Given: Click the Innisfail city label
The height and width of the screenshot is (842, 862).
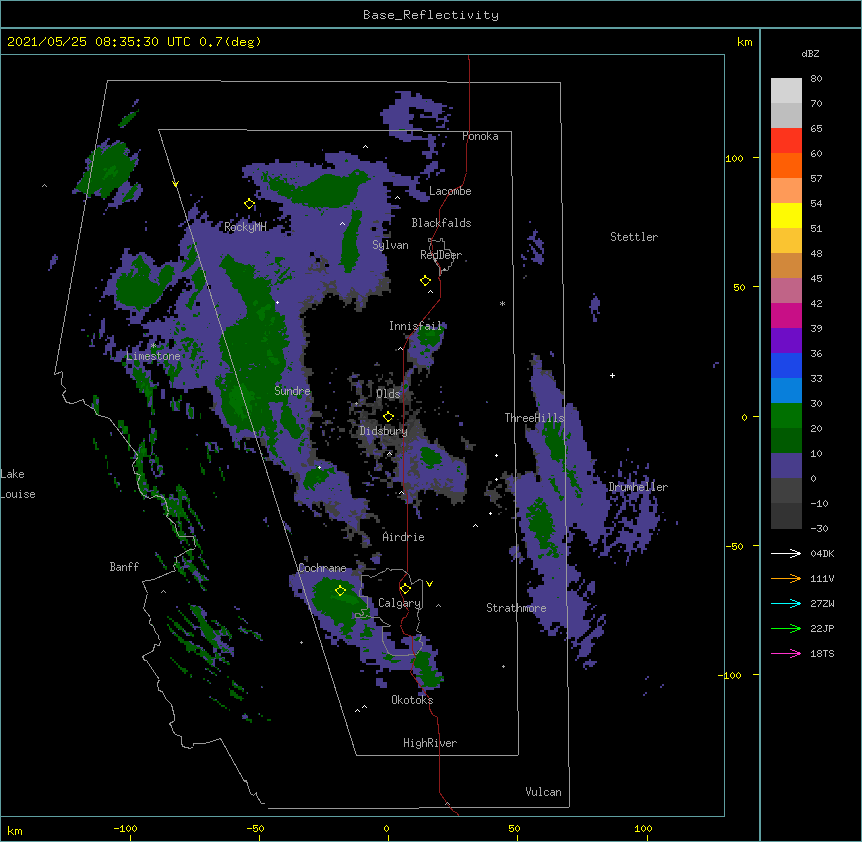Looking at the screenshot, I should coord(416,326).
